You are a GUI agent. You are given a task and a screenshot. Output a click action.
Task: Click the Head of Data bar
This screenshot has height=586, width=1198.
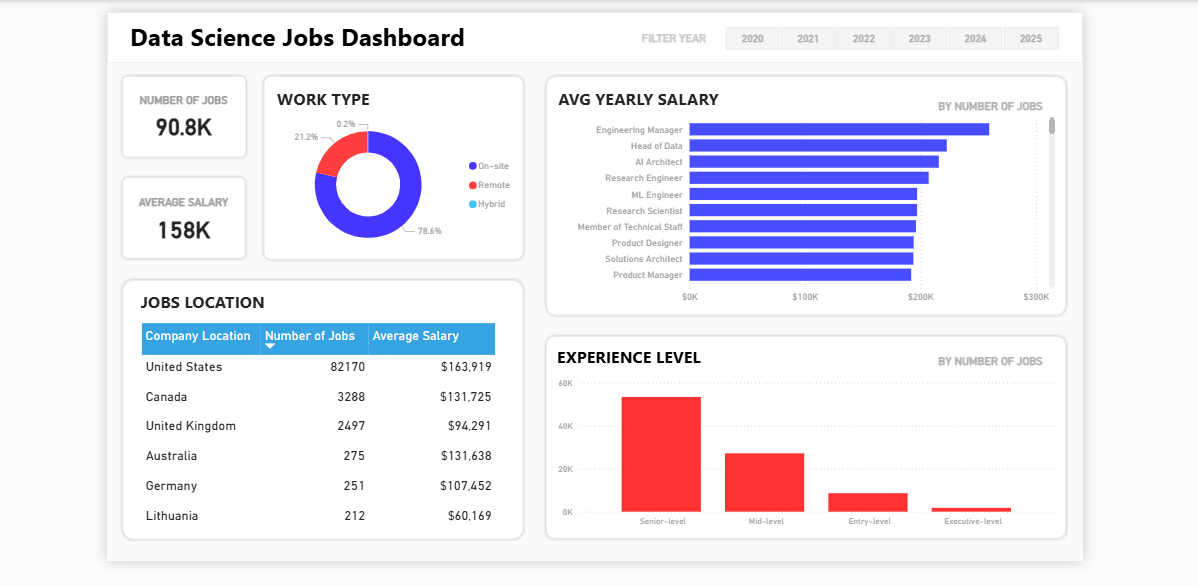pyautogui.click(x=817, y=146)
